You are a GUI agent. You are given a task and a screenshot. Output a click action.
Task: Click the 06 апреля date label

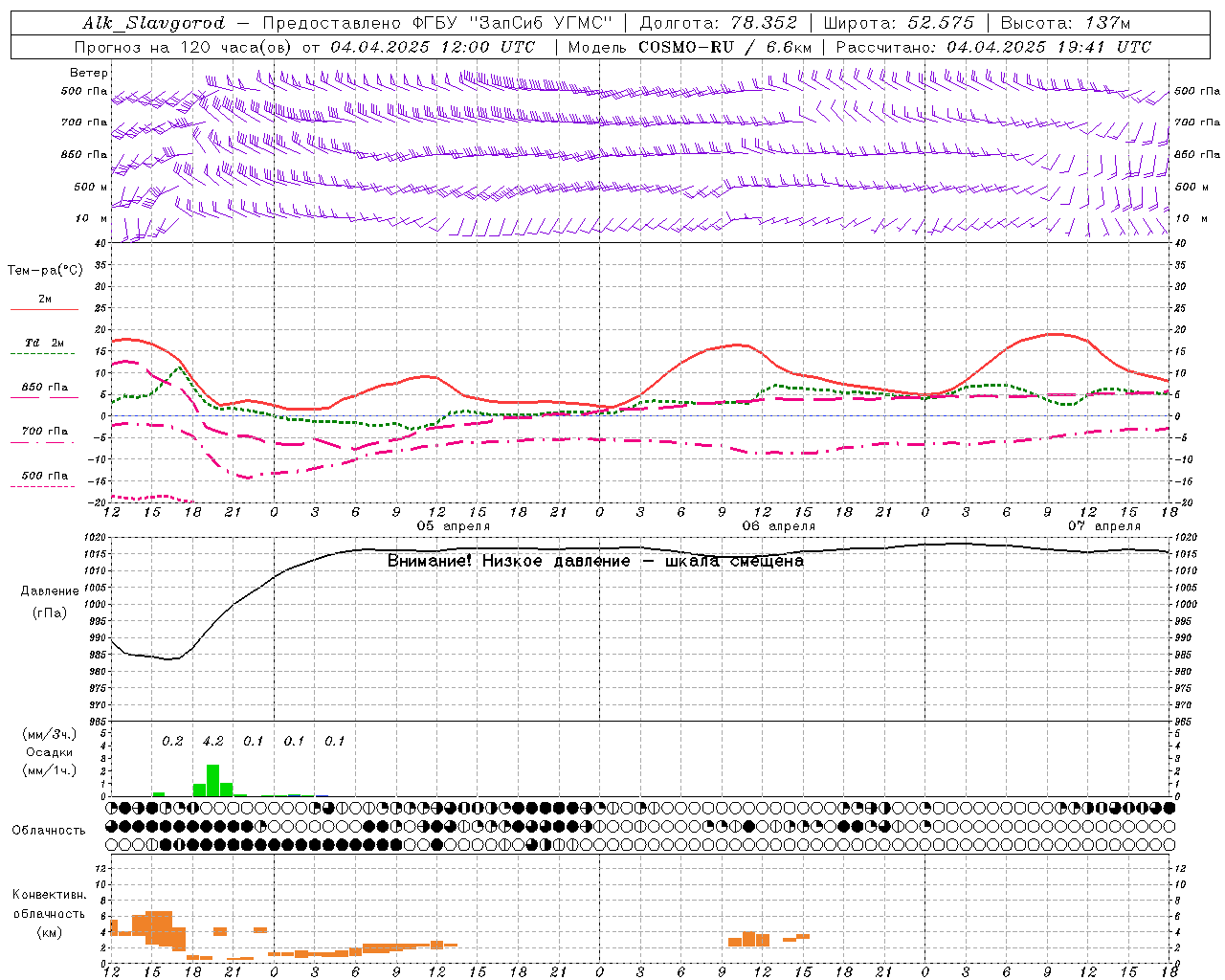pos(779,526)
